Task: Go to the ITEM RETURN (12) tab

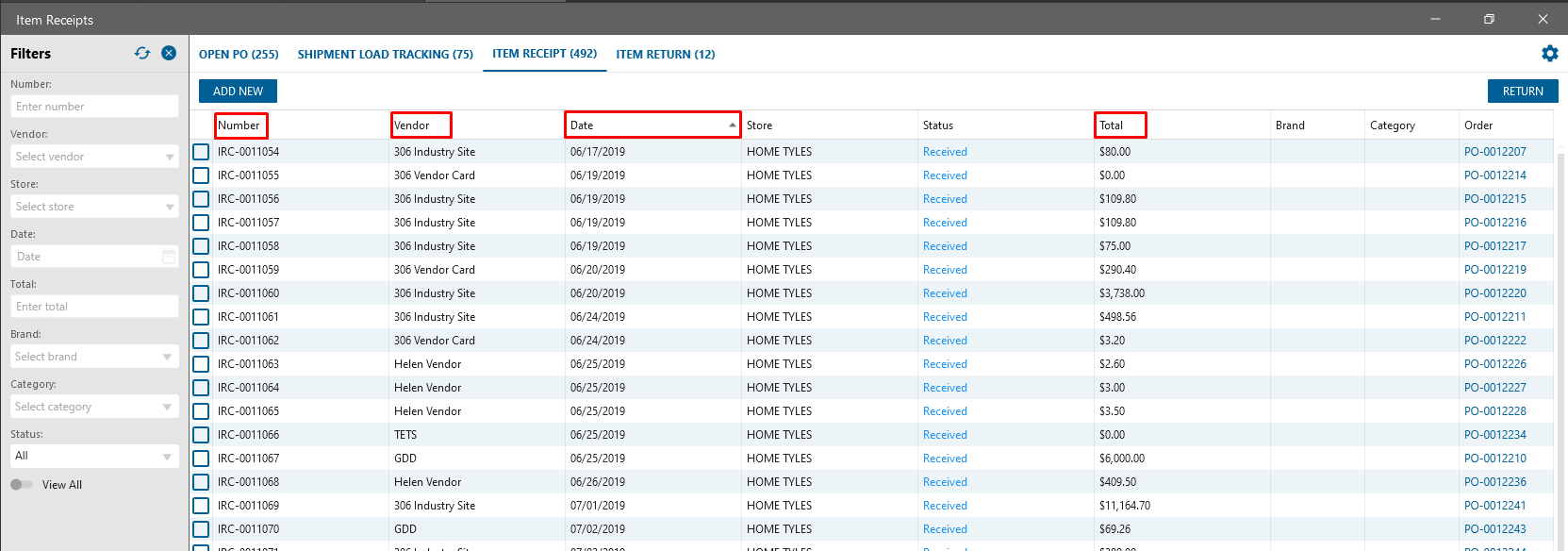Action: click(x=666, y=55)
